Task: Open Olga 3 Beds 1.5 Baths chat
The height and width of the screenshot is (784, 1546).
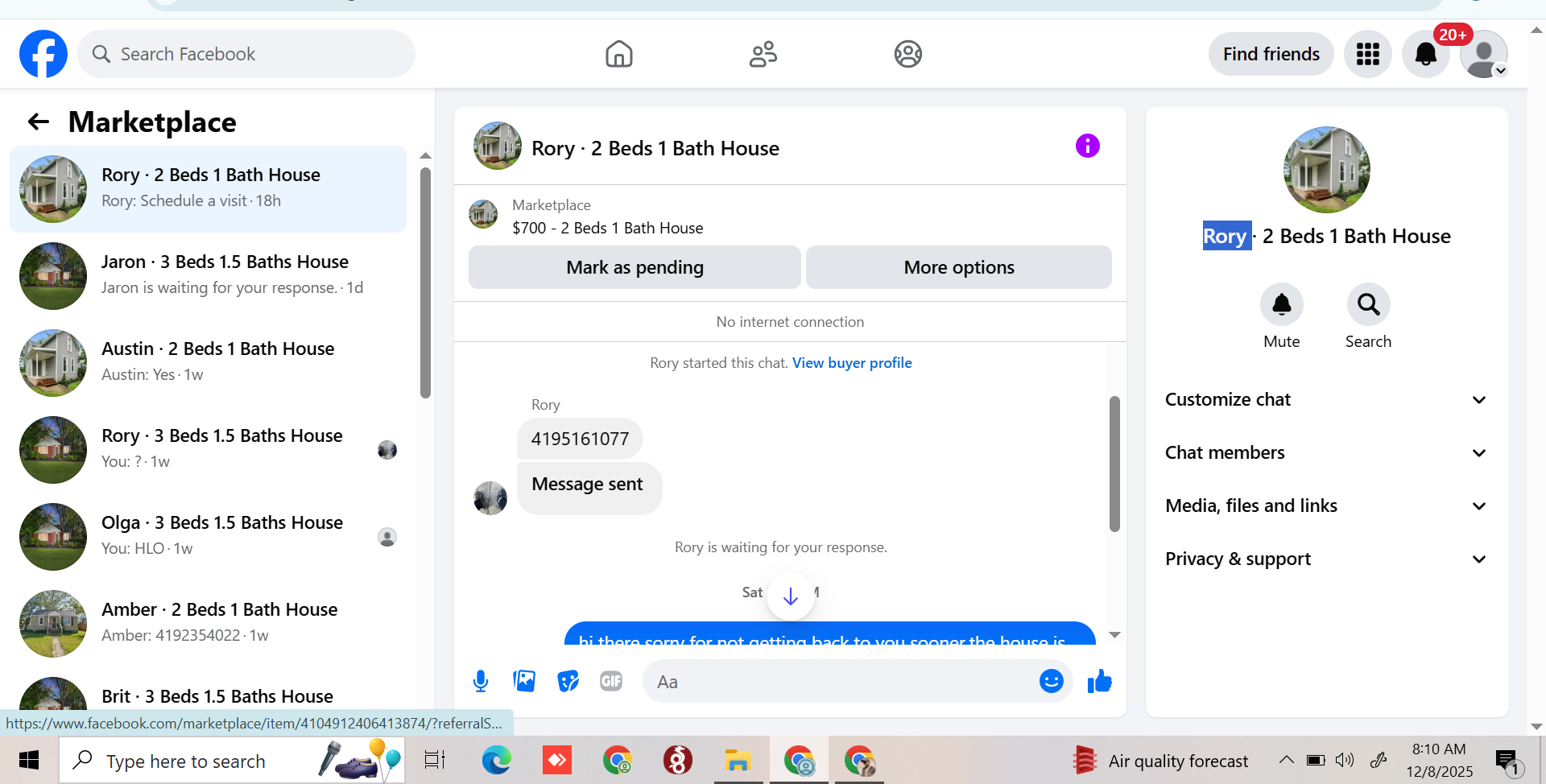Action: (208, 537)
